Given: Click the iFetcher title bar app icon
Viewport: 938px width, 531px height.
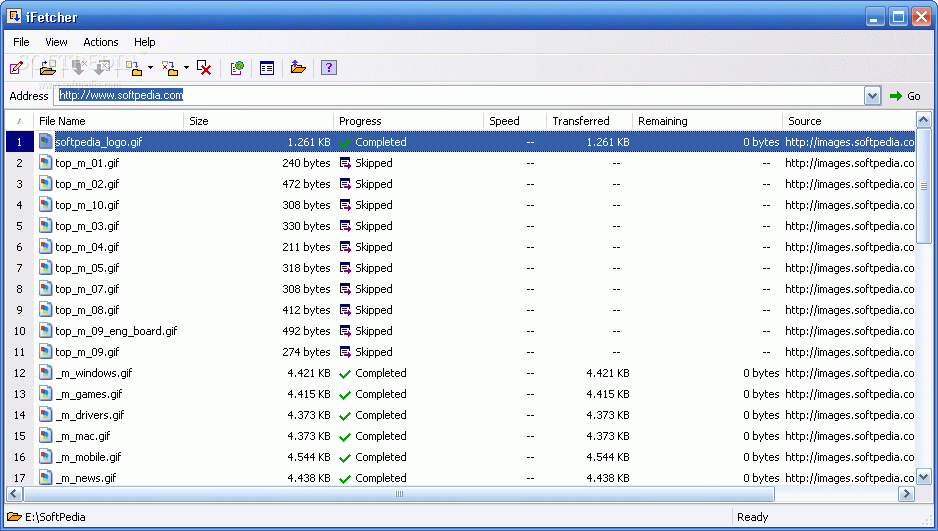Looking at the screenshot, I should pos(14,16).
